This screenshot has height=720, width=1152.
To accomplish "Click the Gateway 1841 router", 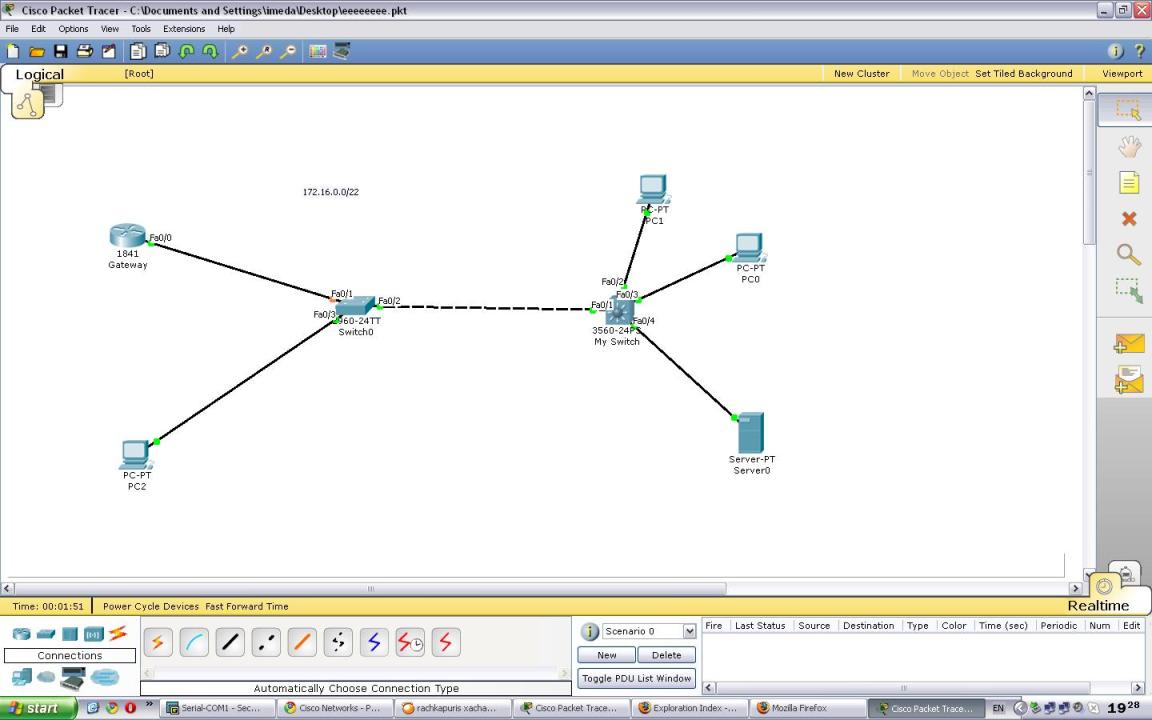I will 128,236.
